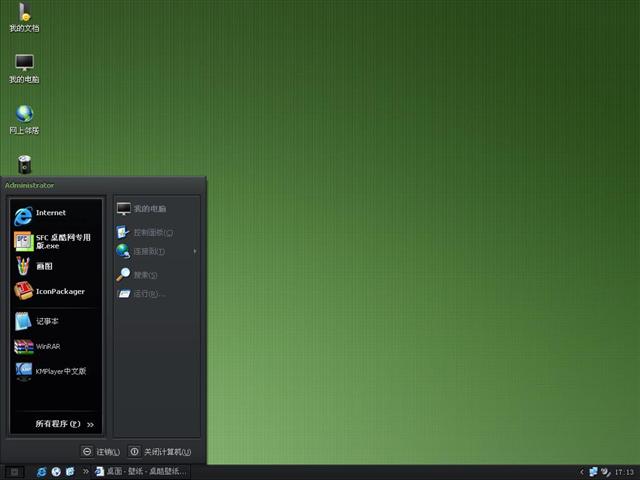Image resolution: width=640 pixels, height=480 pixels.
Task: Open the 运行(R)... run dialog
Action: click(x=157, y=293)
